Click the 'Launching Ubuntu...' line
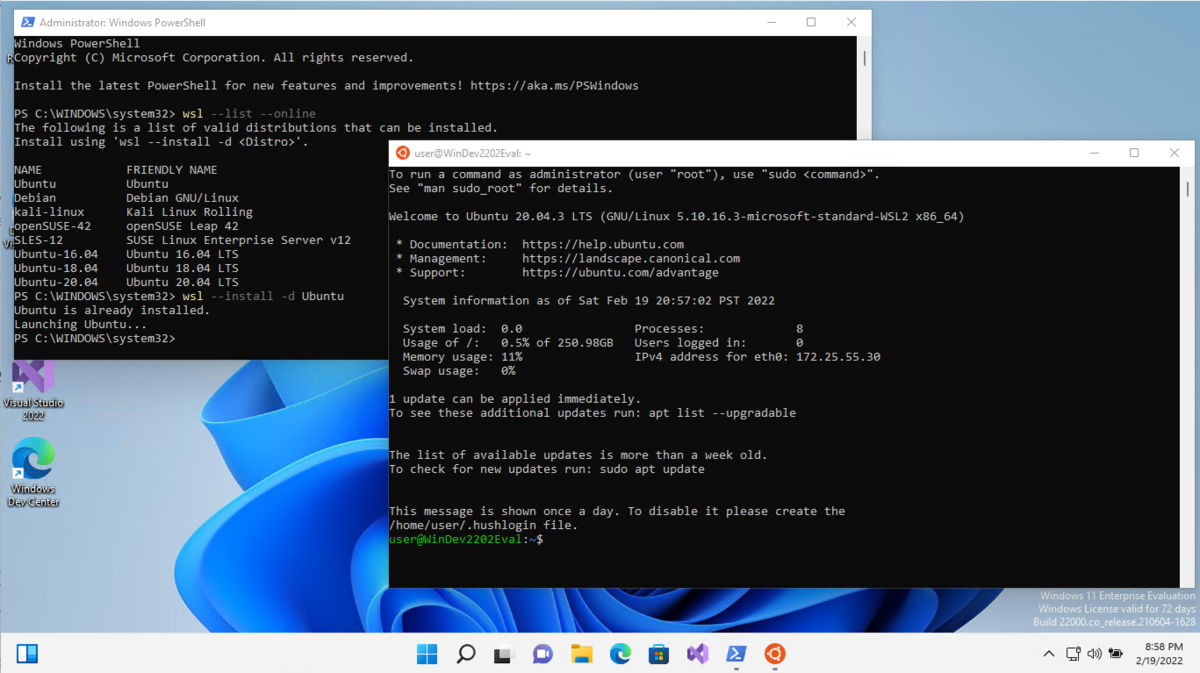This screenshot has width=1200, height=673. point(80,325)
